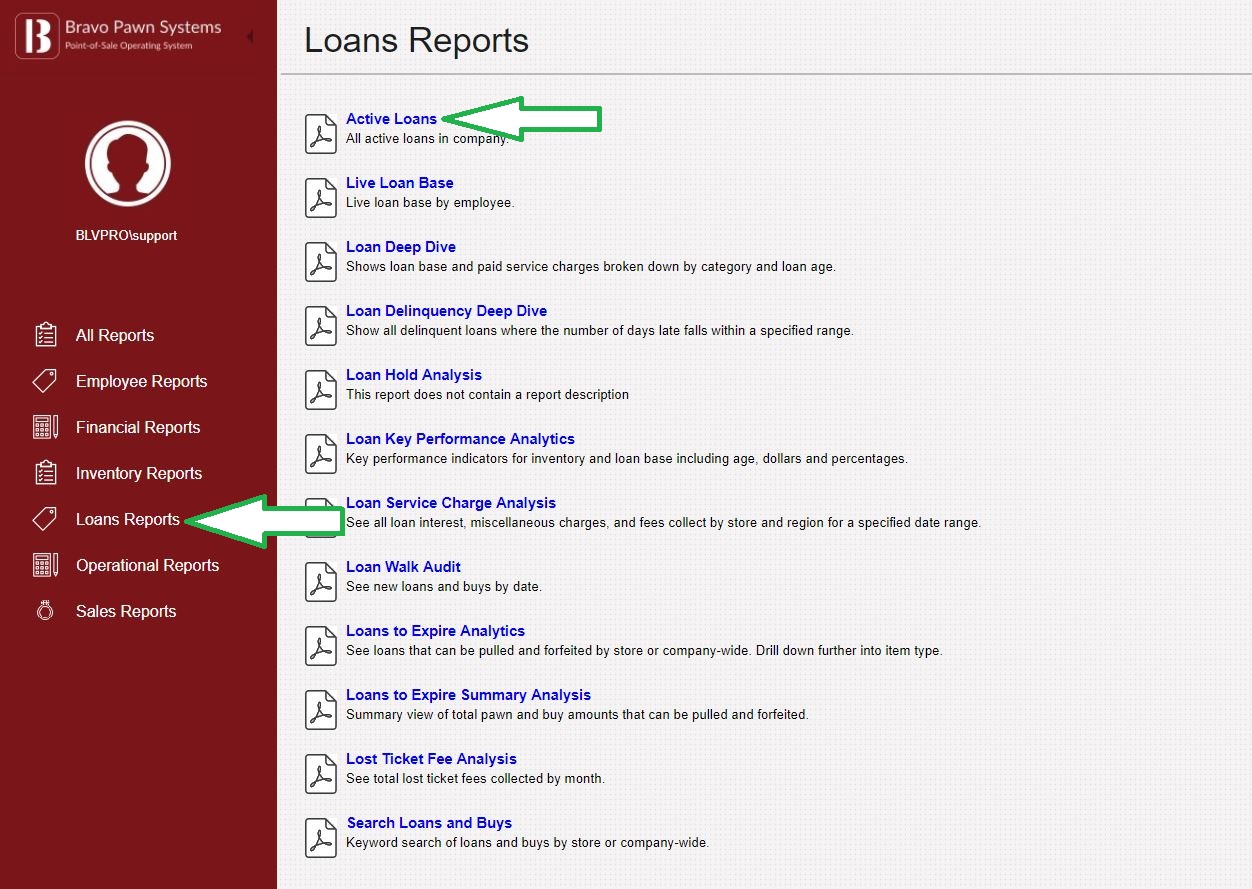Click description 'See new loans and buys by date.'
This screenshot has width=1252, height=889.
click(444, 587)
